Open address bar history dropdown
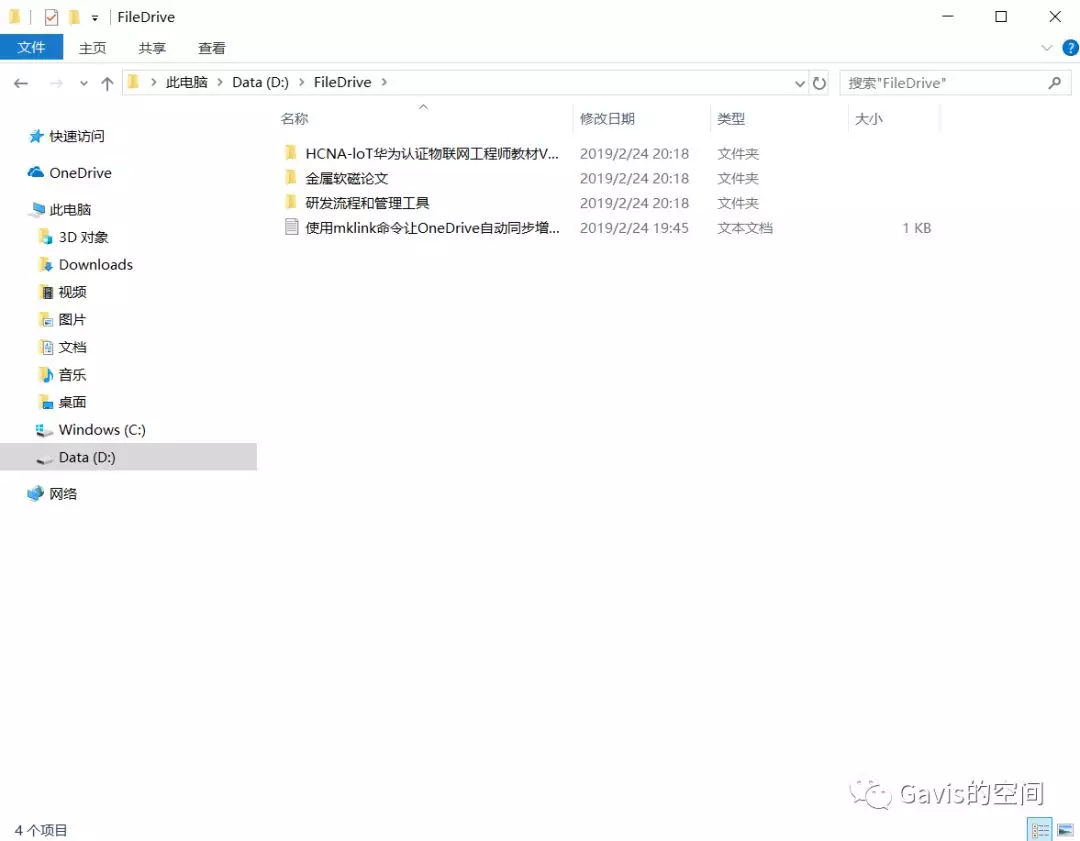Image resolution: width=1080 pixels, height=841 pixels. (800, 83)
